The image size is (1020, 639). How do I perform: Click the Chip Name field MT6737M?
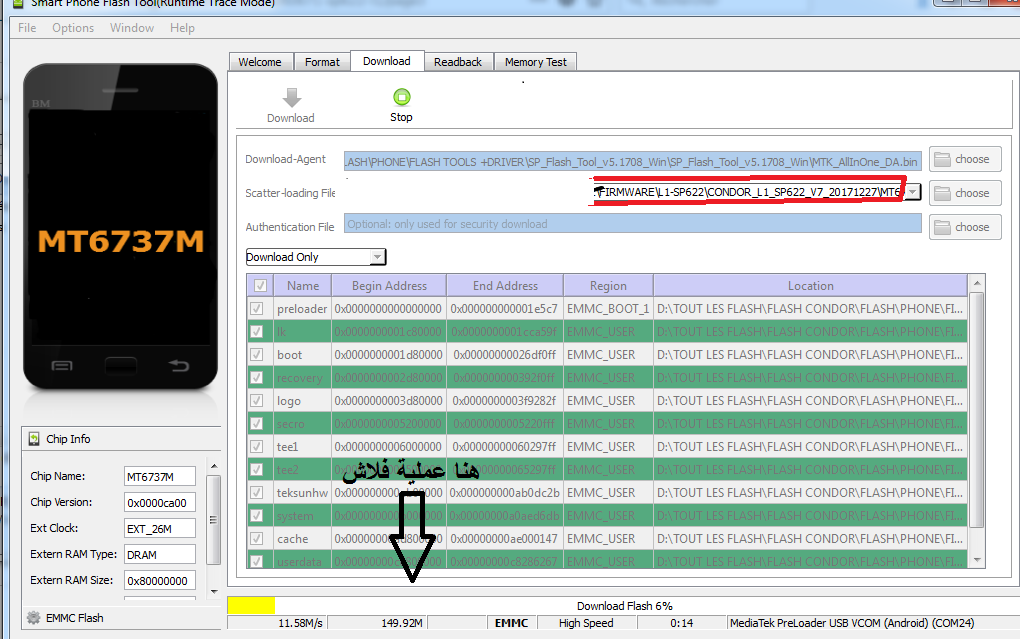point(159,476)
